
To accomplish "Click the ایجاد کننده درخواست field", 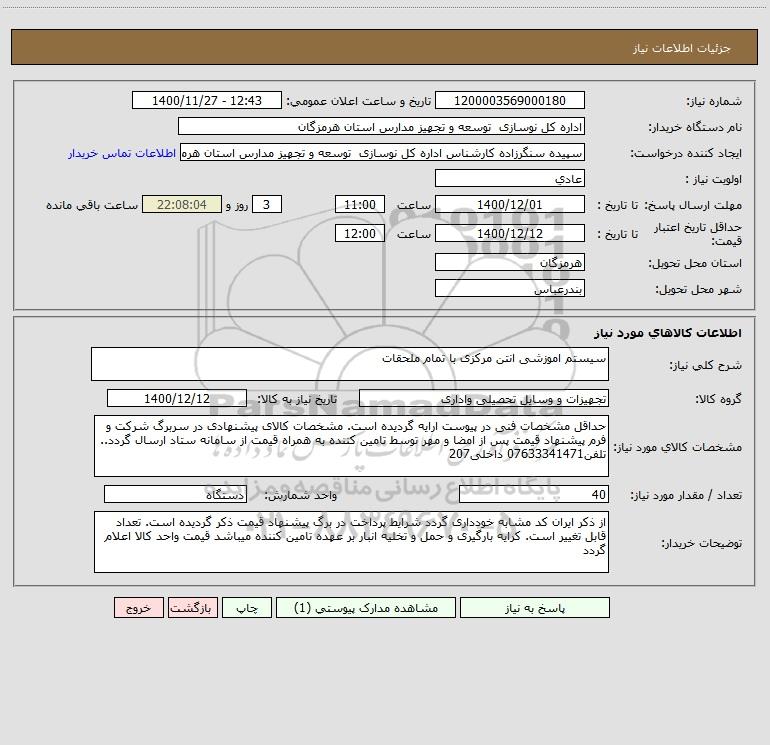I will (x=382, y=153).
